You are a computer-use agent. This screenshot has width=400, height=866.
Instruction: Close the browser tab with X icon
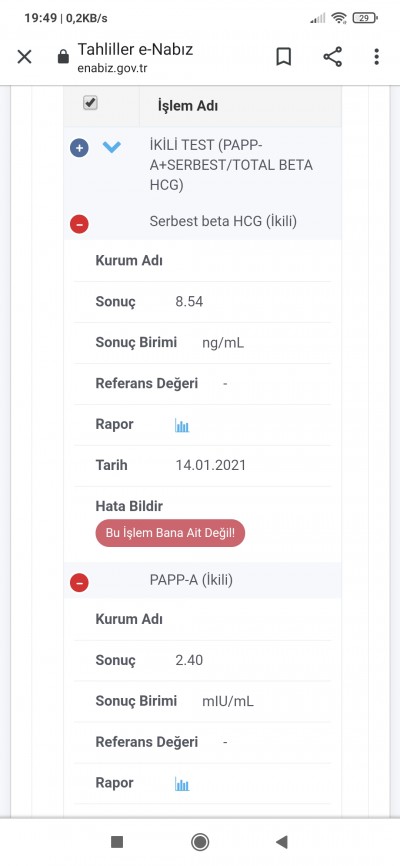24,56
